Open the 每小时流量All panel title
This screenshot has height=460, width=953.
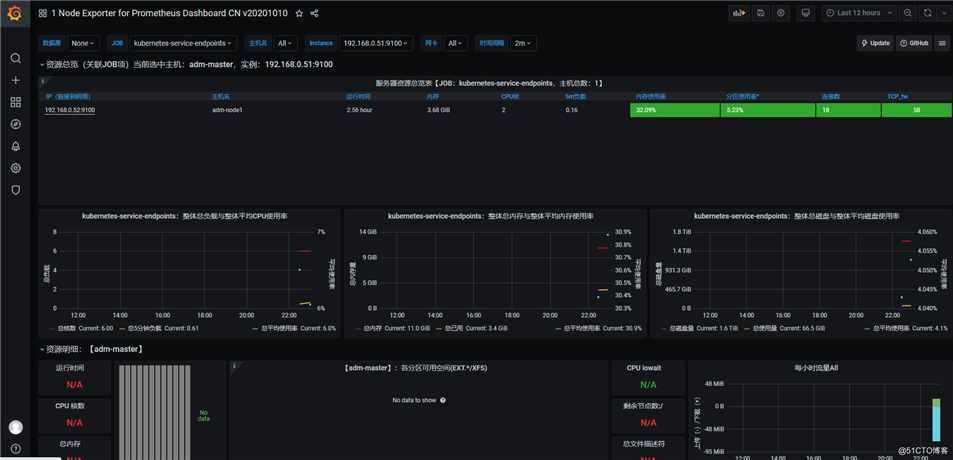[x=816, y=368]
